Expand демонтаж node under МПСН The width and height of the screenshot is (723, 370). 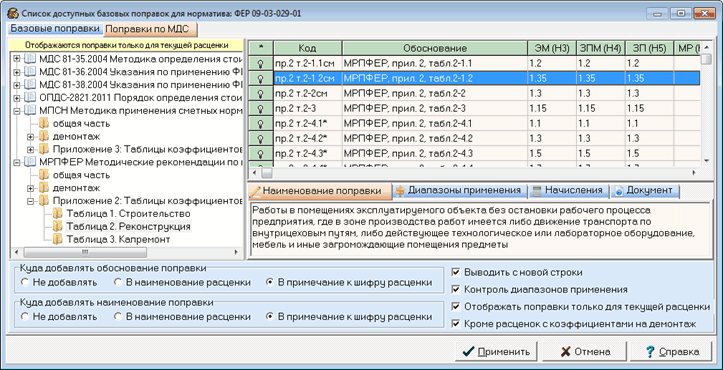click(30, 137)
